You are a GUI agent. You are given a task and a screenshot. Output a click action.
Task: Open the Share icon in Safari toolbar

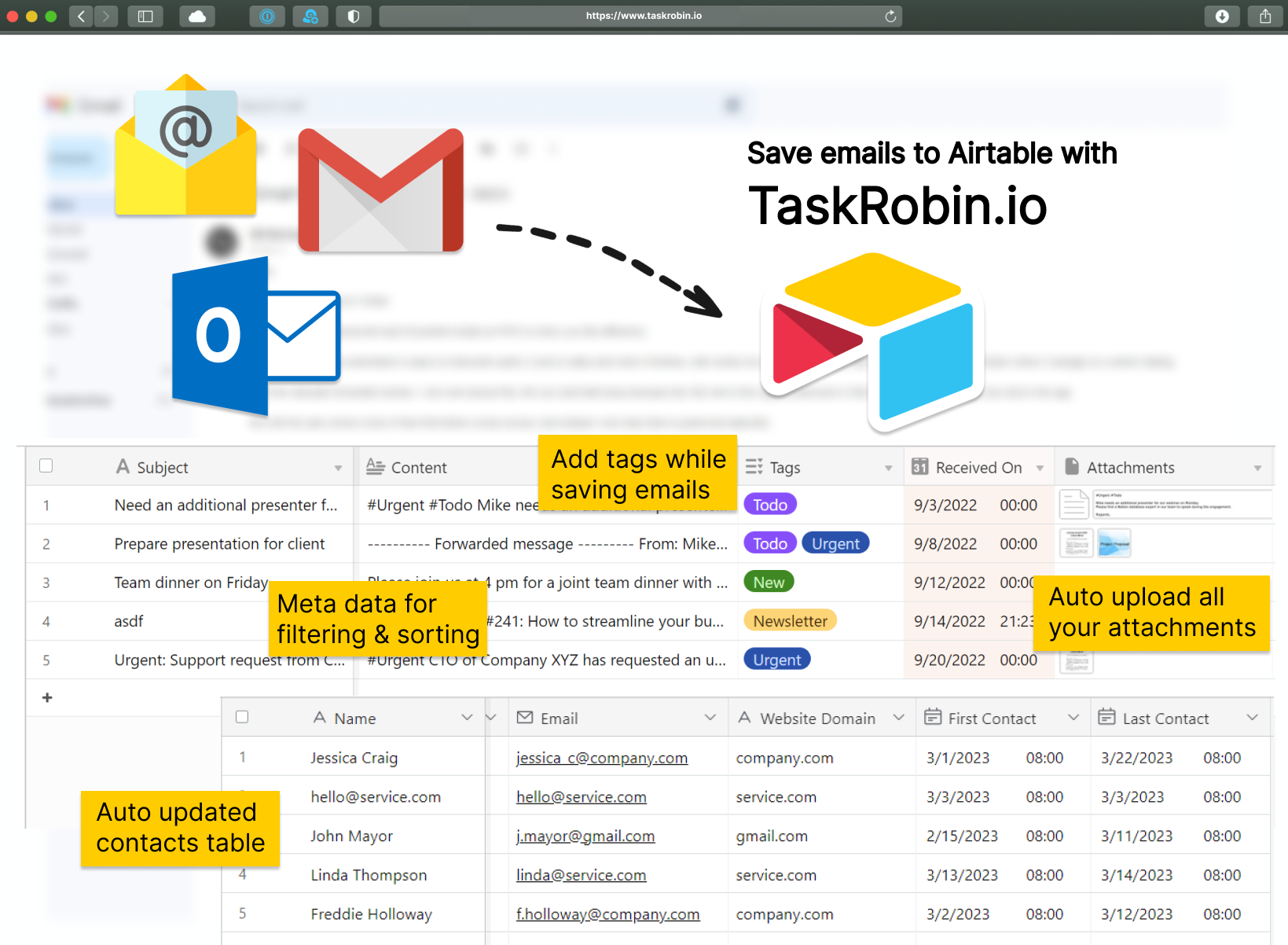(x=1265, y=17)
